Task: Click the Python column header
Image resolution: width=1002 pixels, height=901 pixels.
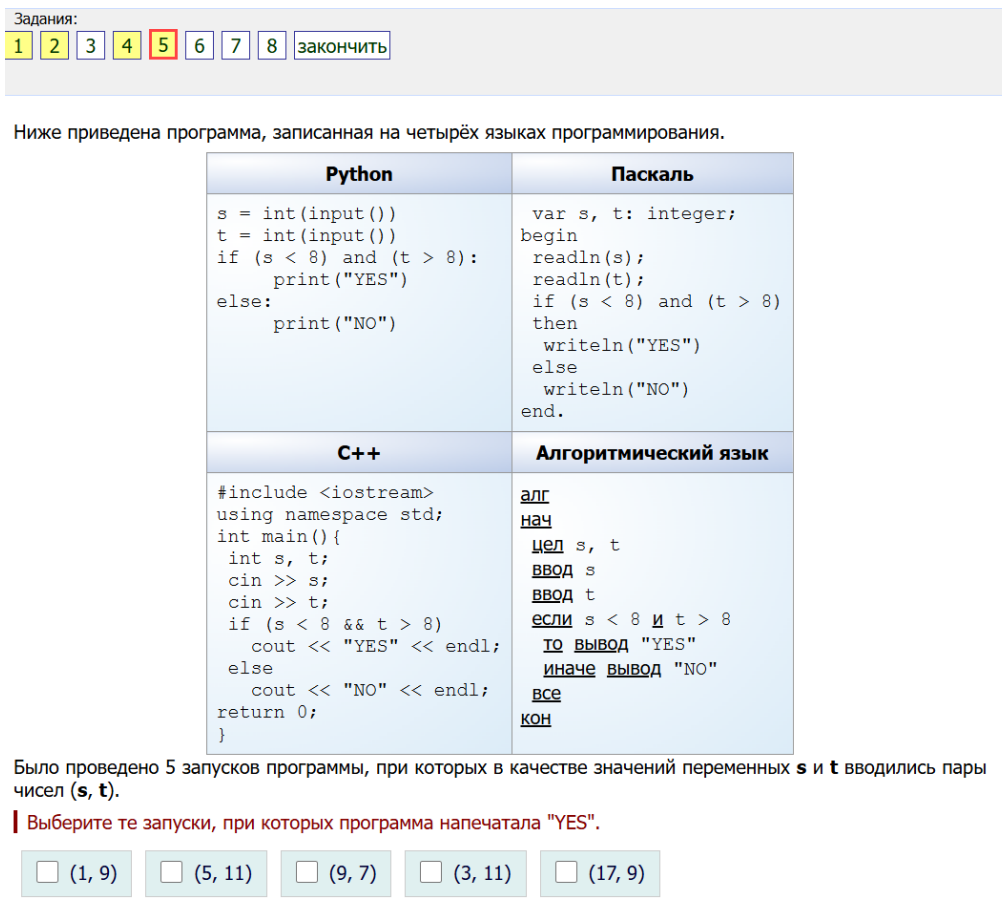Action: (359, 174)
